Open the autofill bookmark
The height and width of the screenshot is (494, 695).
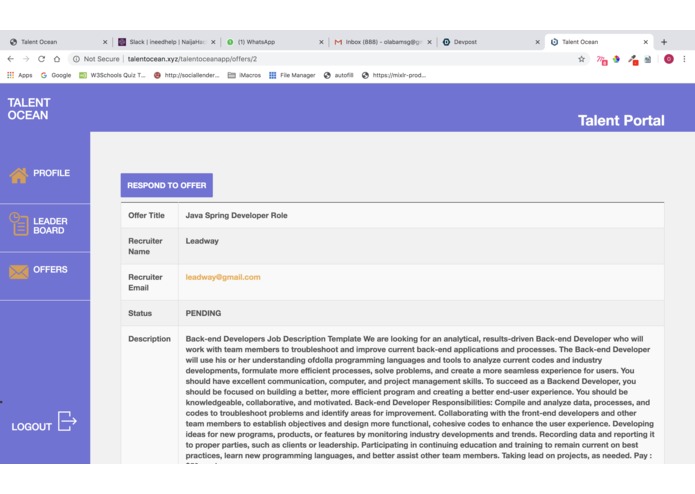(339, 75)
